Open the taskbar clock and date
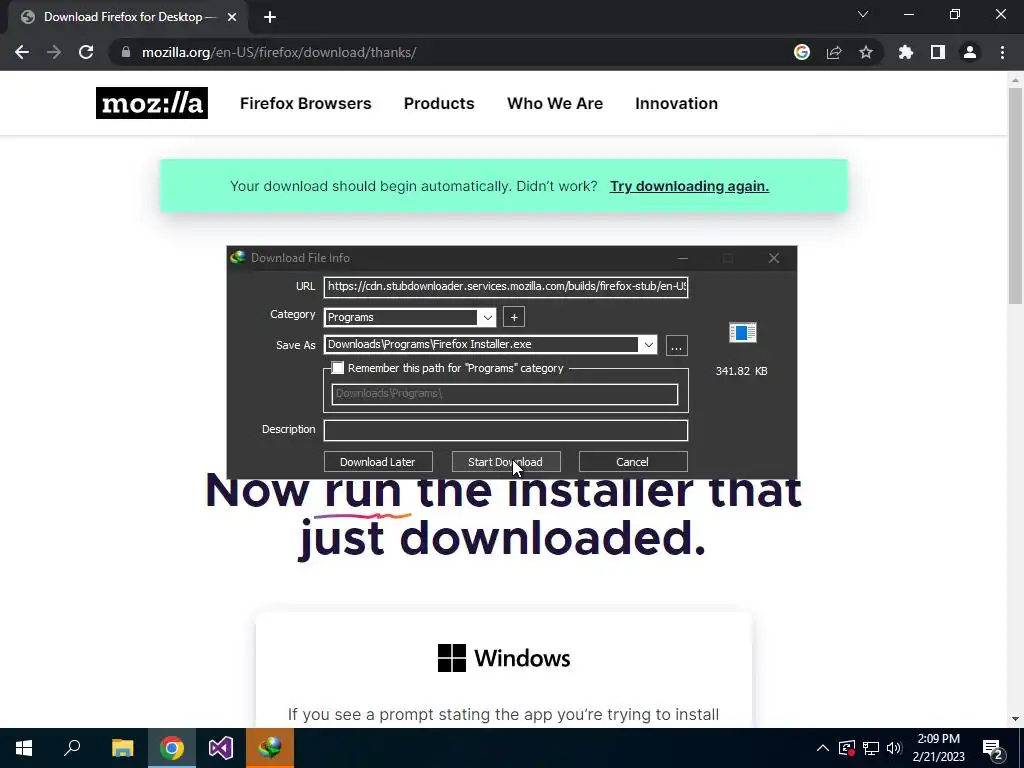 pos(938,748)
